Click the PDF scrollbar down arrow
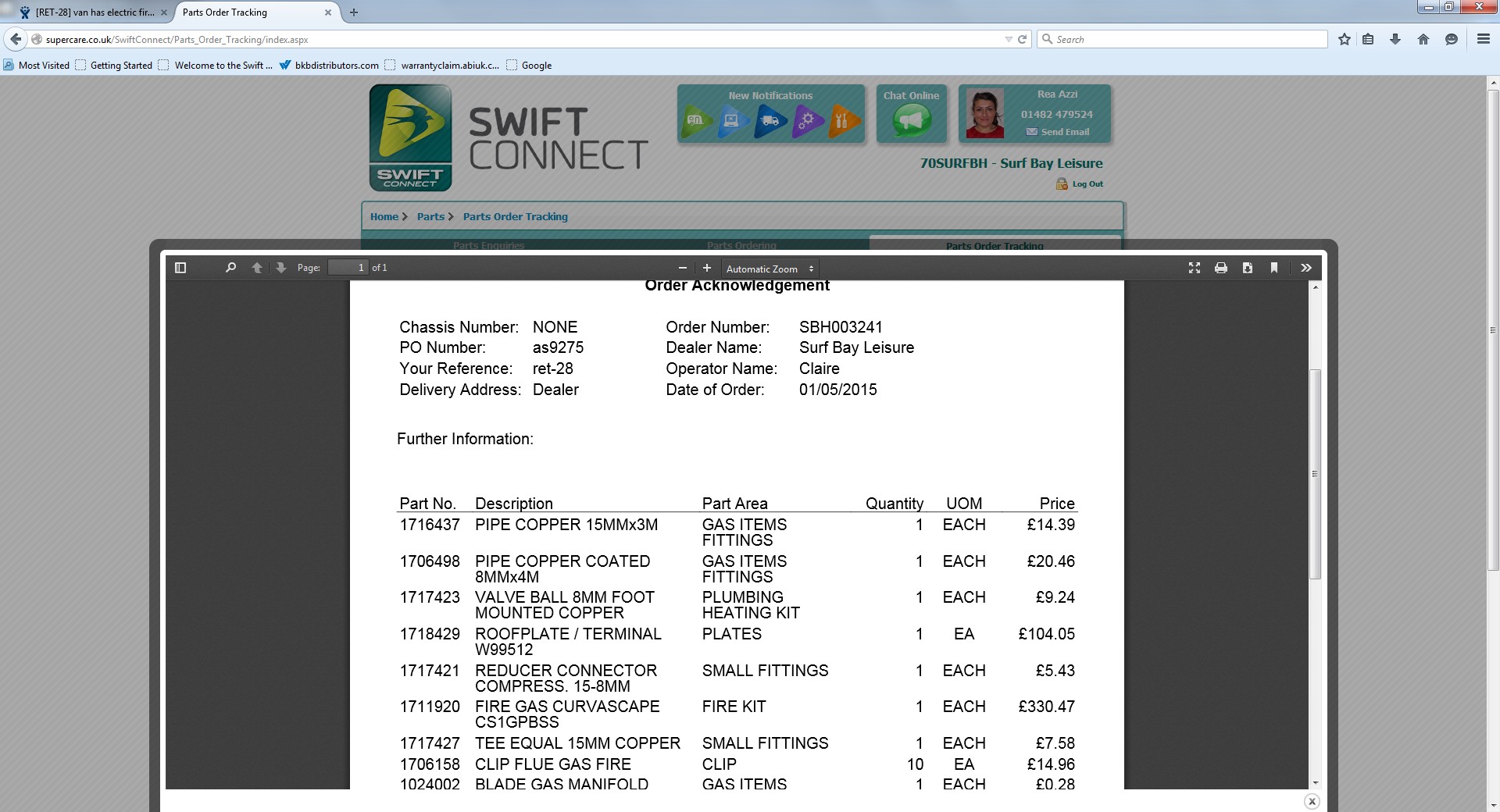Viewport: 1500px width, 812px height. (x=1316, y=783)
